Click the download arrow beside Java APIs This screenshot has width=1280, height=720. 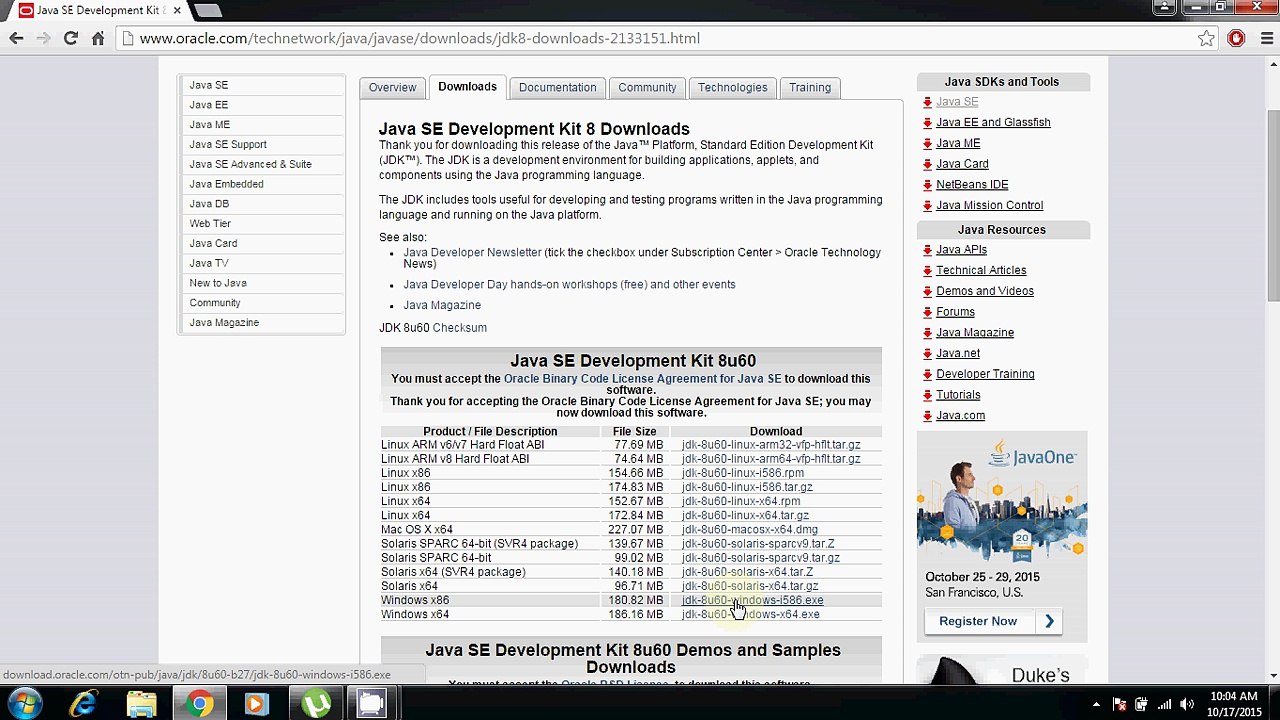pyautogui.click(x=928, y=250)
